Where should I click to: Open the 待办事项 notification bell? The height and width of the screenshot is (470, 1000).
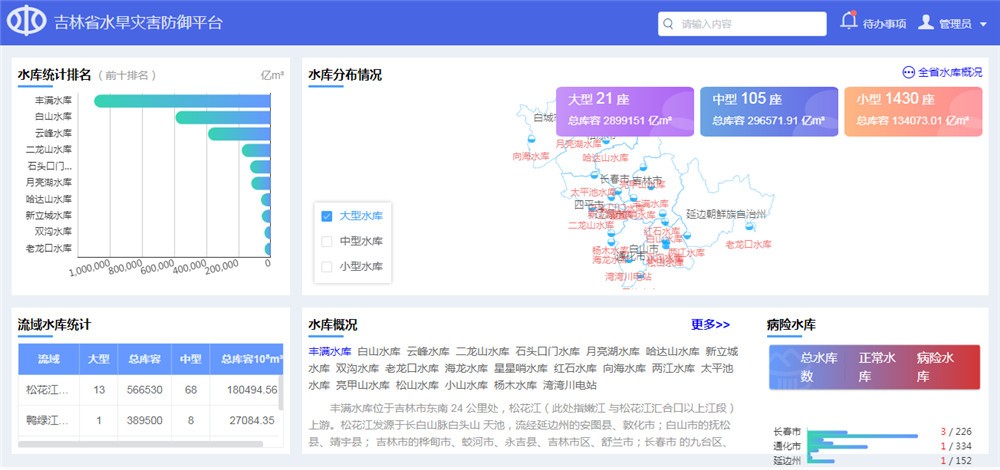[x=849, y=21]
